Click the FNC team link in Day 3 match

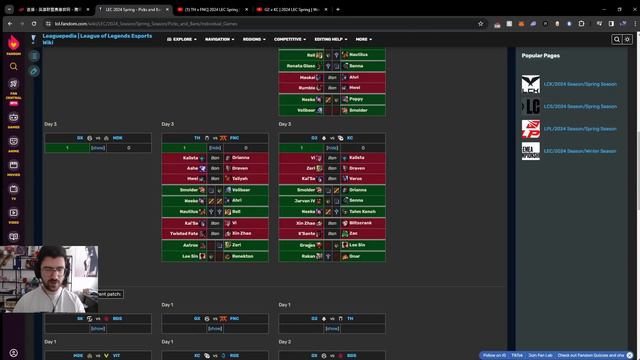click(x=234, y=138)
